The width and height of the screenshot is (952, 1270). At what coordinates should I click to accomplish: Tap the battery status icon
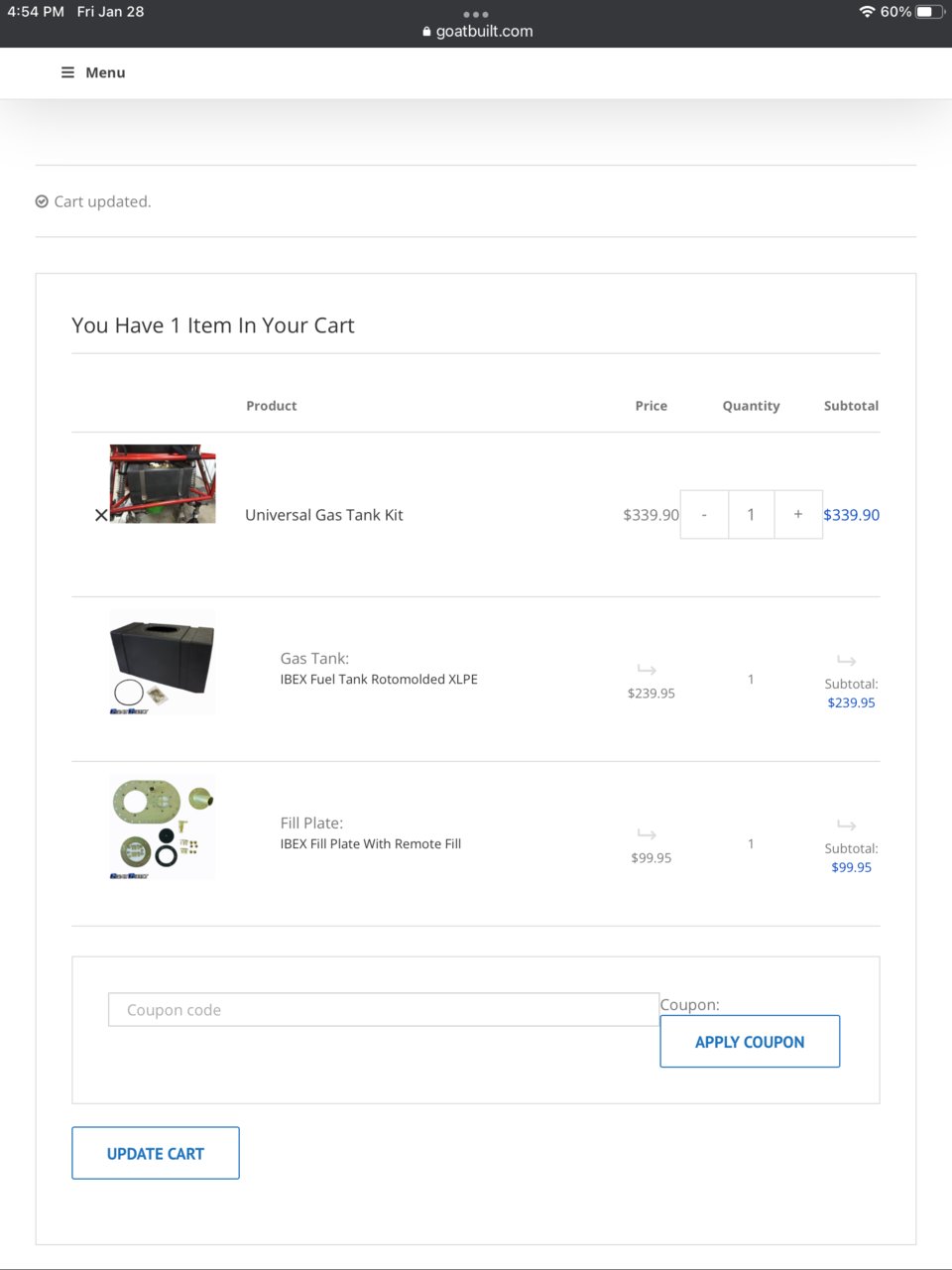[x=930, y=12]
